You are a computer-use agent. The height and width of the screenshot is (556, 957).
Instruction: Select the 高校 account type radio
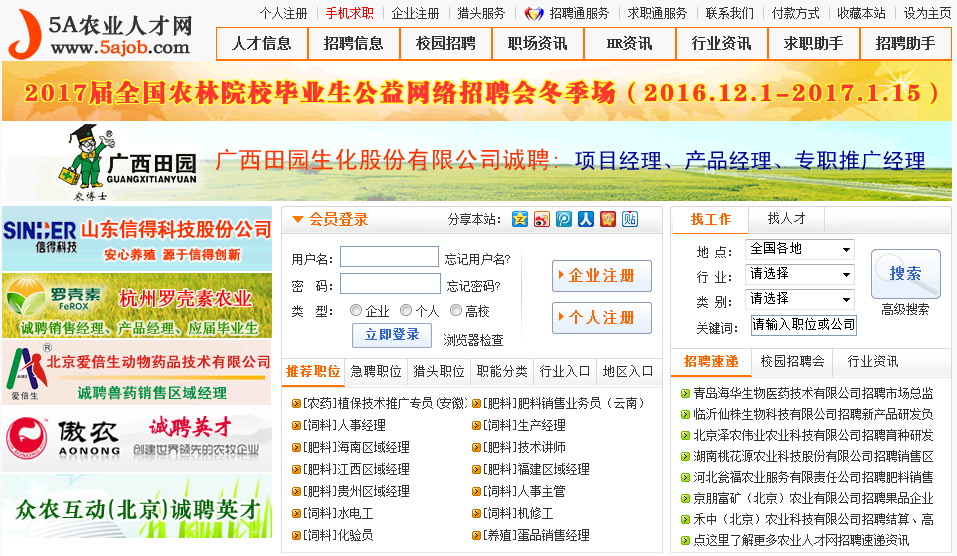(x=455, y=311)
